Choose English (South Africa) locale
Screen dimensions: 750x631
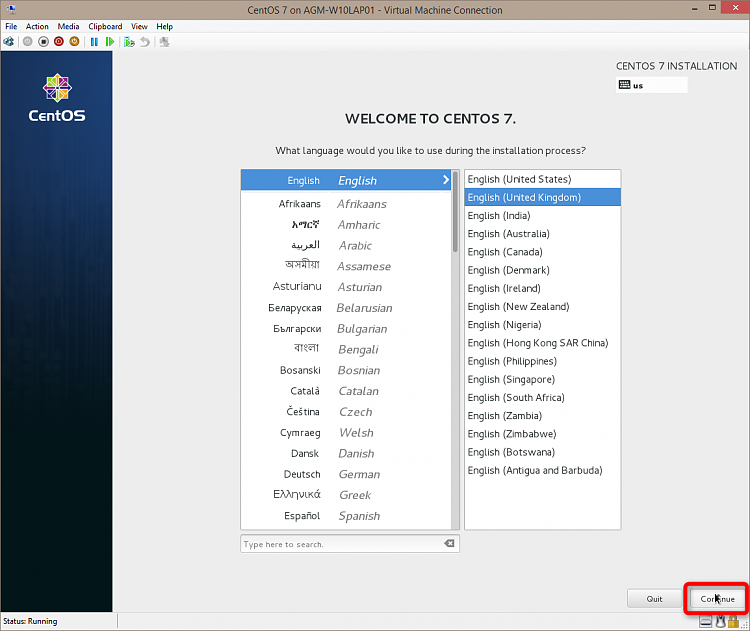(542, 397)
